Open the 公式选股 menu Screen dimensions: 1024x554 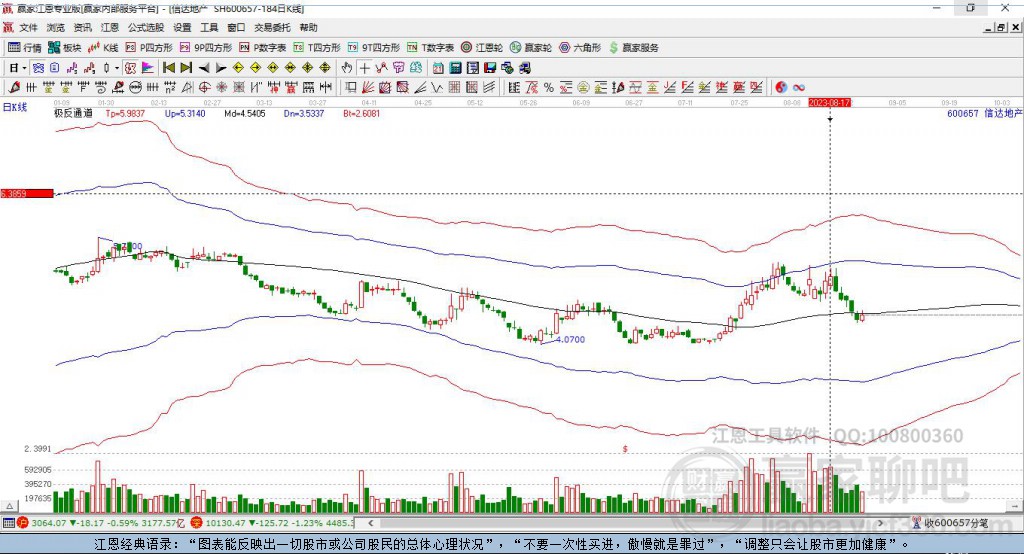click(146, 27)
